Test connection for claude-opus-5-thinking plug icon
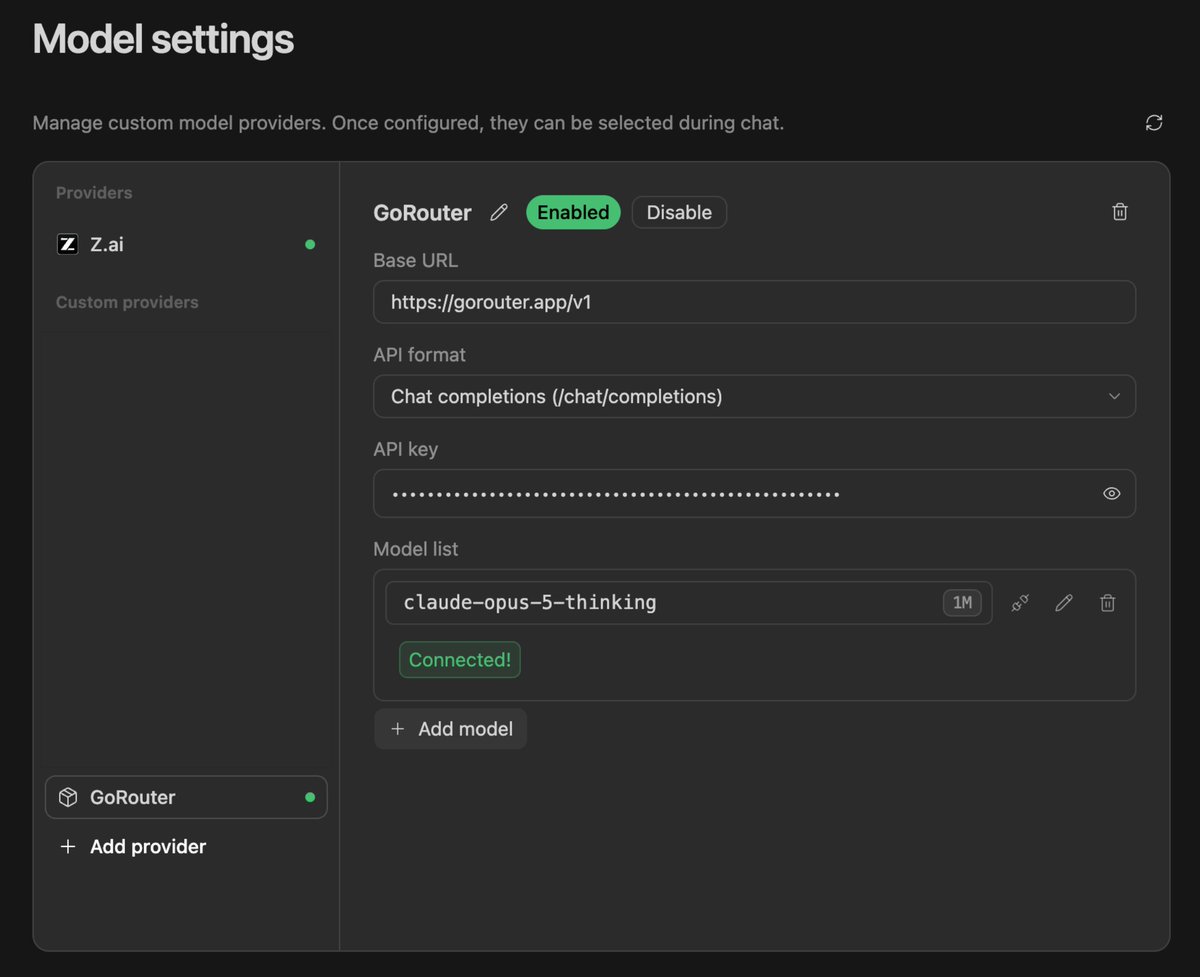 pyautogui.click(x=1020, y=603)
